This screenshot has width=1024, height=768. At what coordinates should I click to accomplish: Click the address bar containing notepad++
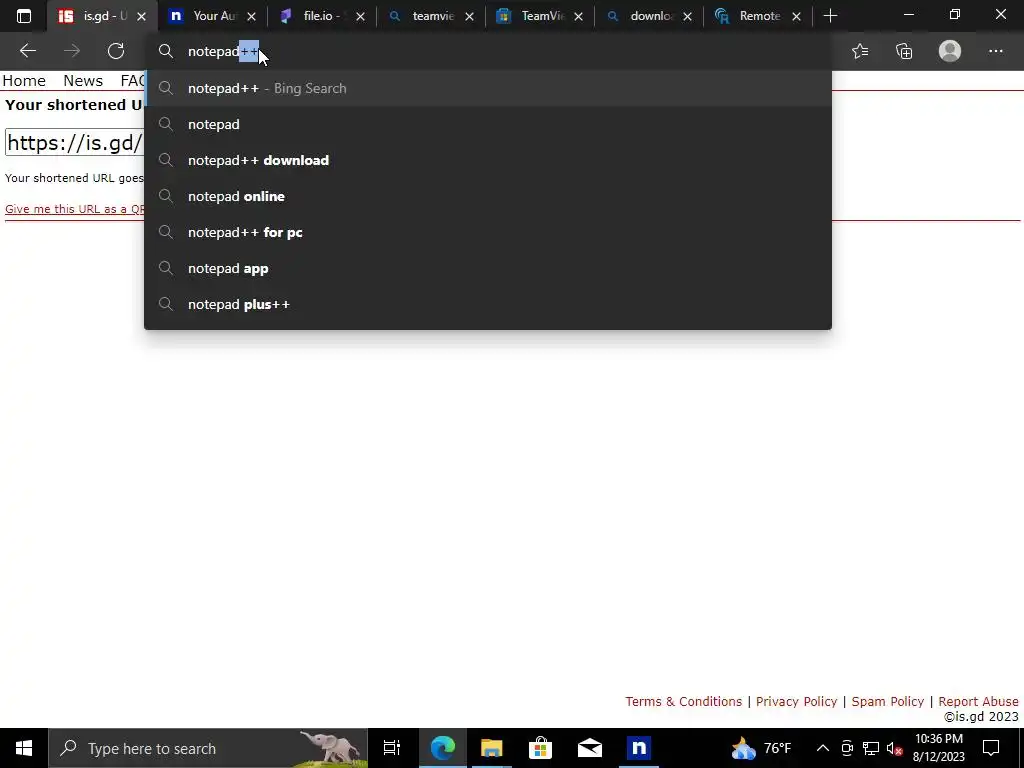click(488, 51)
